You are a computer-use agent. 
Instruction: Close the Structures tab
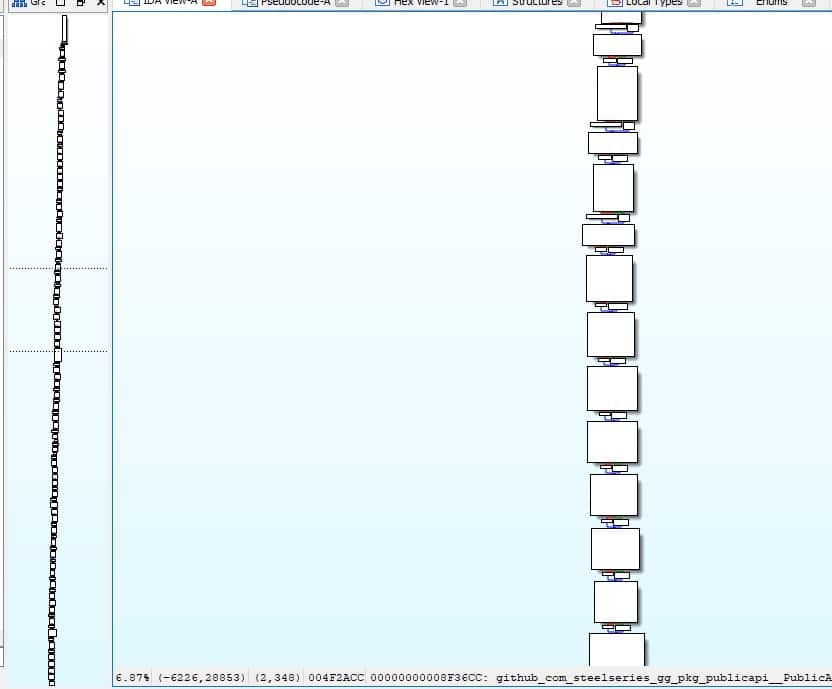(x=574, y=3)
